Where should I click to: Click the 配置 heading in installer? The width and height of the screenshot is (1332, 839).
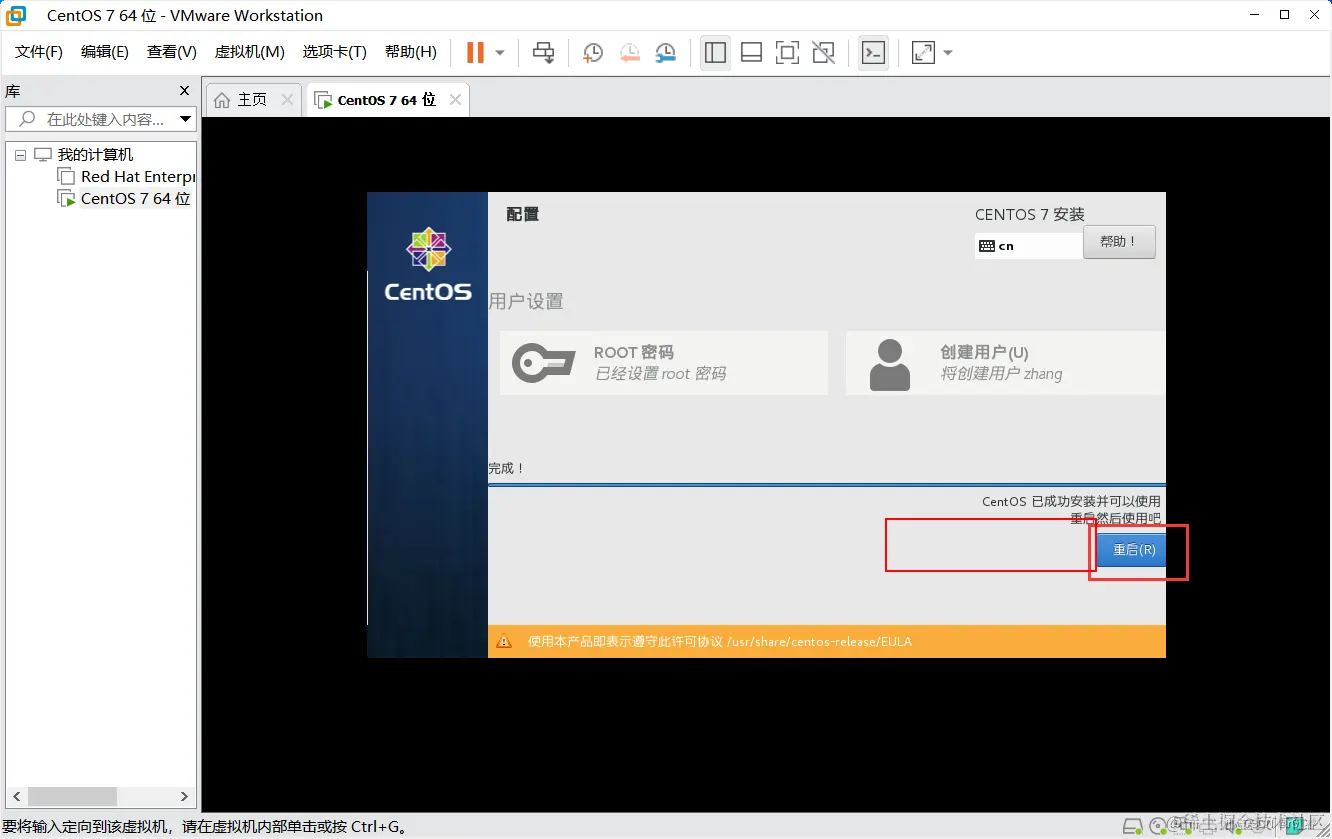tap(522, 215)
